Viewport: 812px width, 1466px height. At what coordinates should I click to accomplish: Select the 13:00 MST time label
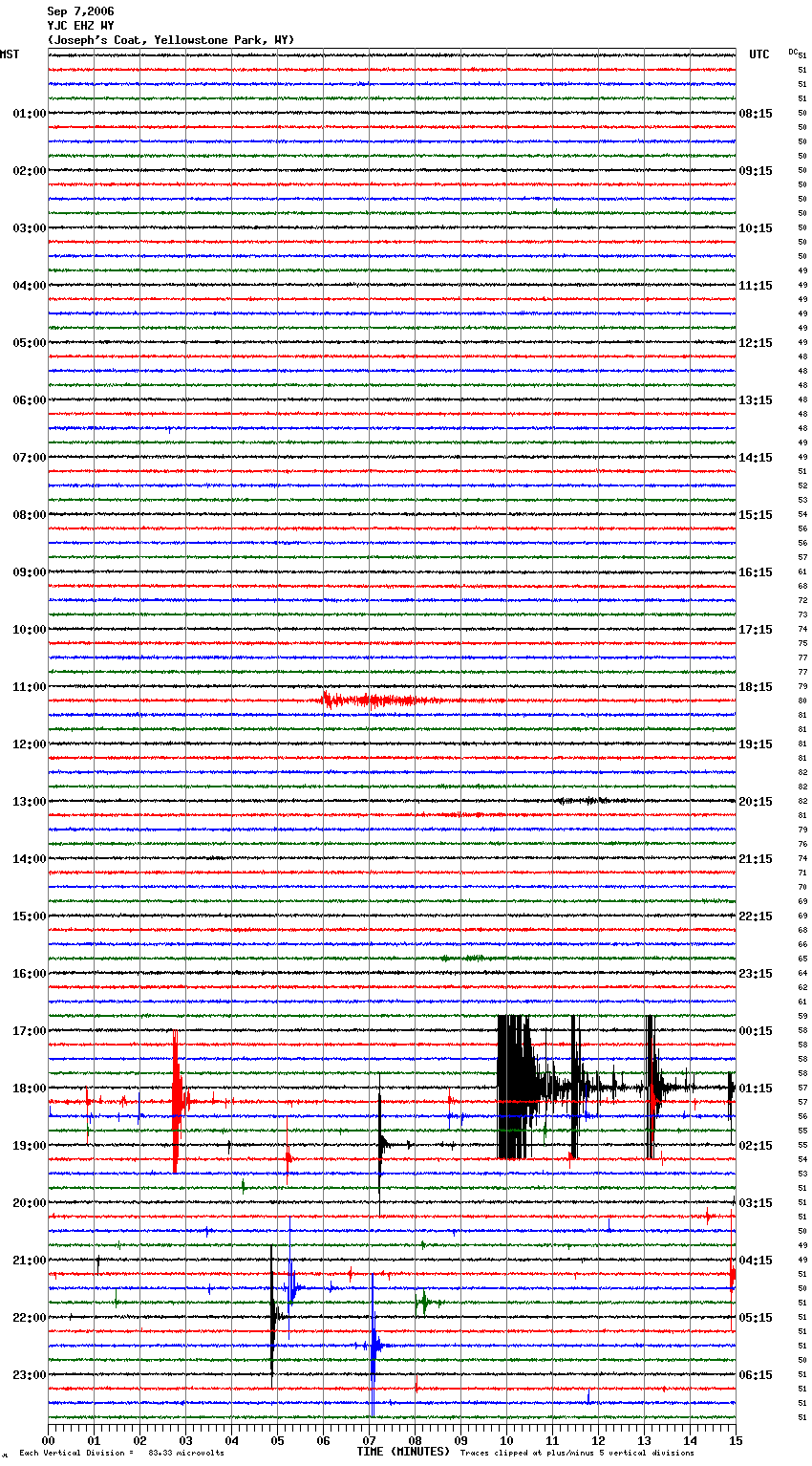[29, 802]
